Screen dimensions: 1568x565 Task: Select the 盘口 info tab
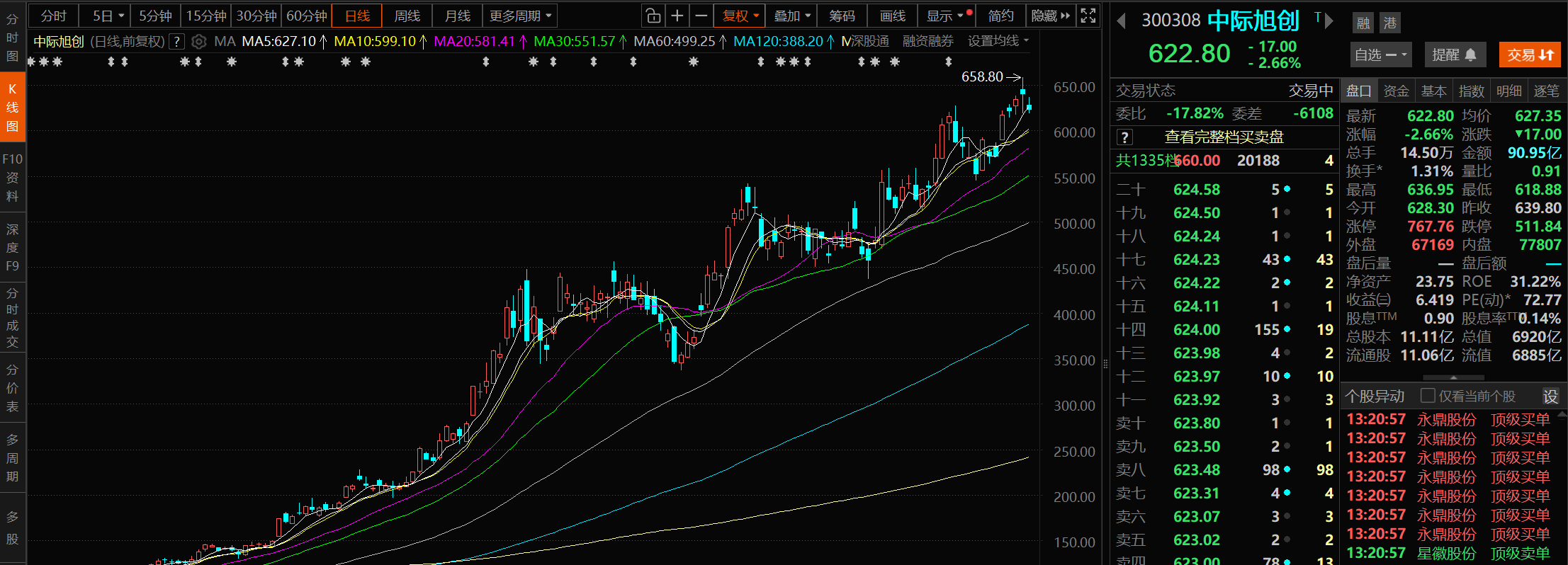click(1359, 91)
